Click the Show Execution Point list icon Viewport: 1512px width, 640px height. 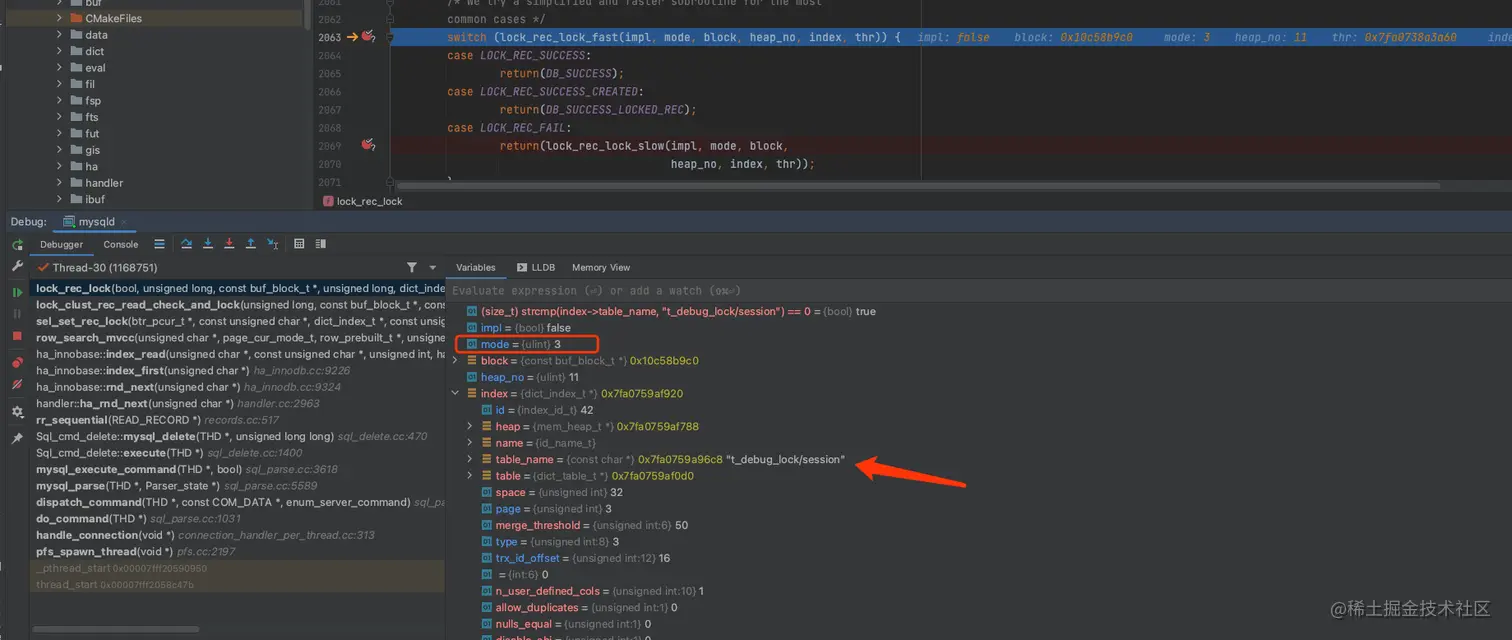159,244
